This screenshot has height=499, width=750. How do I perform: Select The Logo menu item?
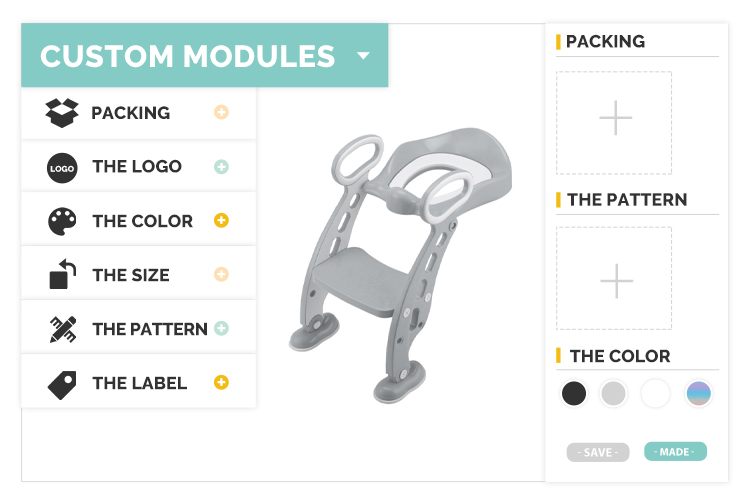tap(137, 167)
